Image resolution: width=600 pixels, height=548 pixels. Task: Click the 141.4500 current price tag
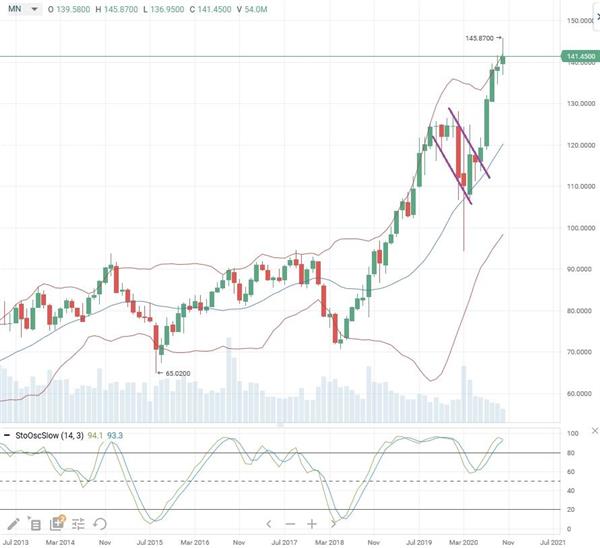[x=580, y=56]
